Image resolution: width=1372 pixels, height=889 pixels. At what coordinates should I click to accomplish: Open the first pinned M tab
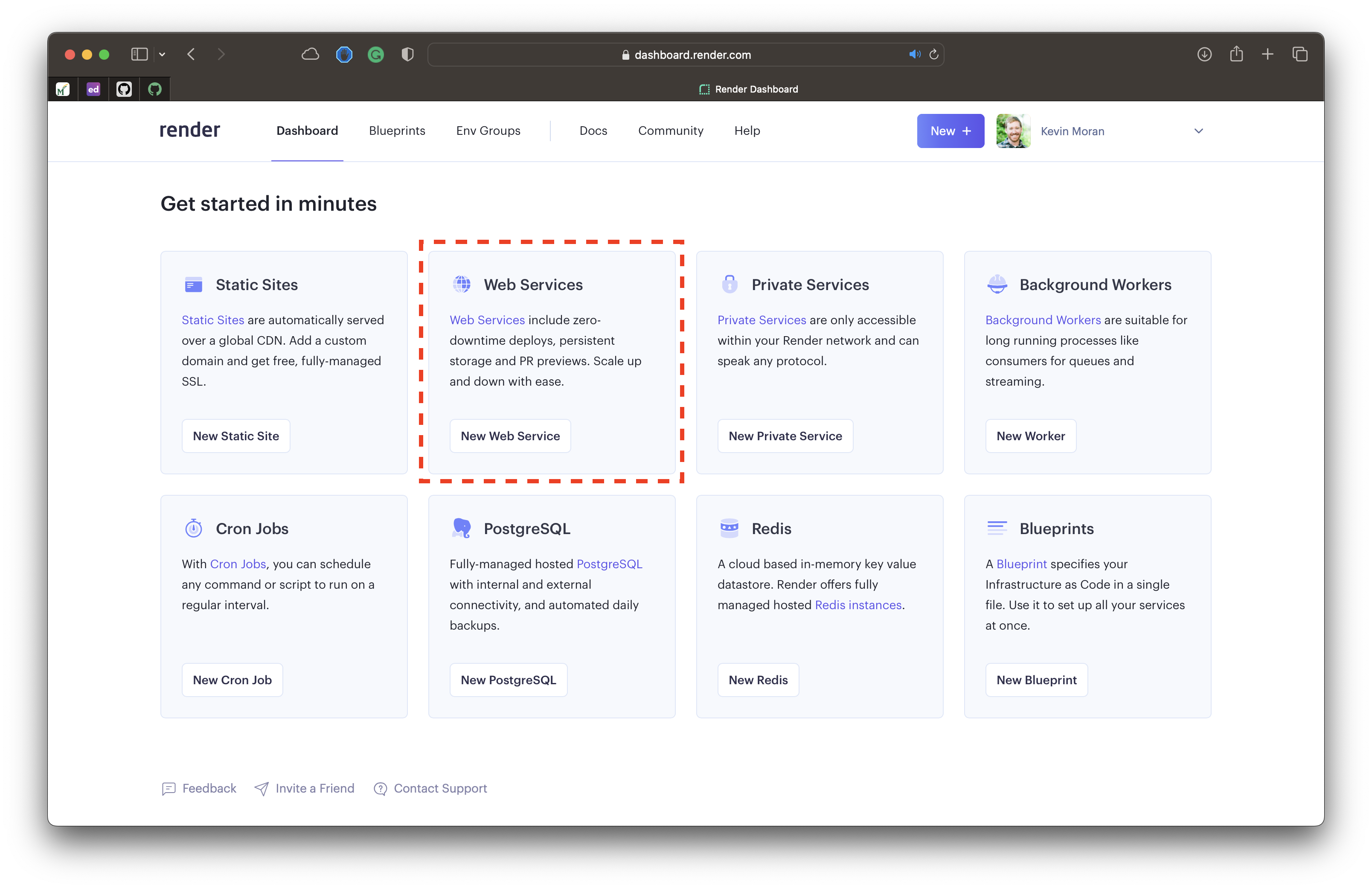(x=63, y=89)
